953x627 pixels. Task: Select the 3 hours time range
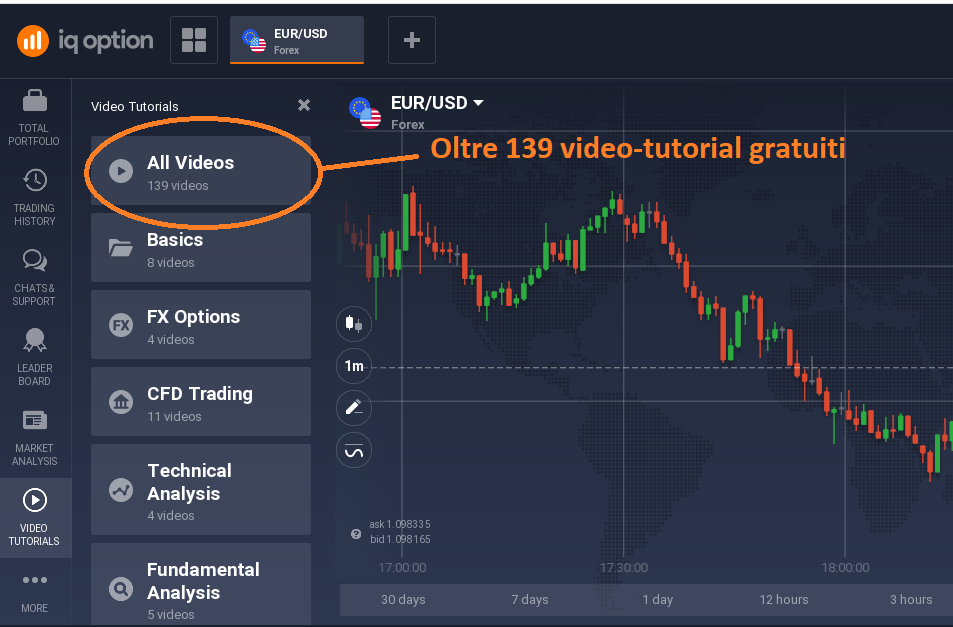click(911, 600)
